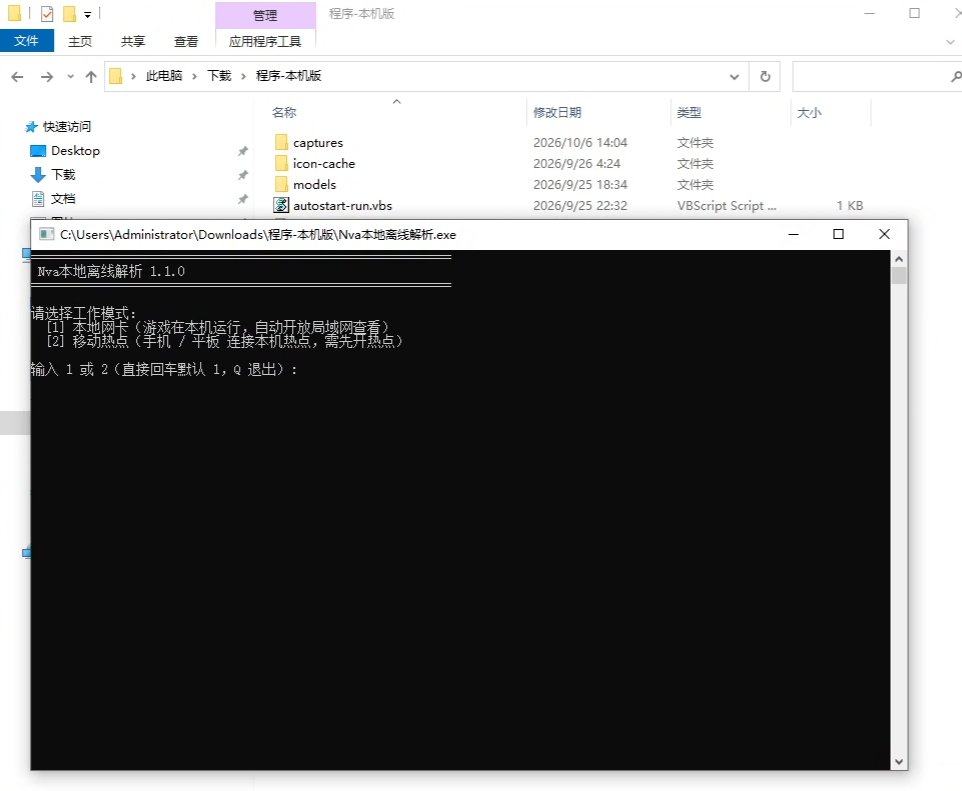This screenshot has height=791, width=962.
Task: Switch to the 查看 ribbon tab
Action: point(186,41)
